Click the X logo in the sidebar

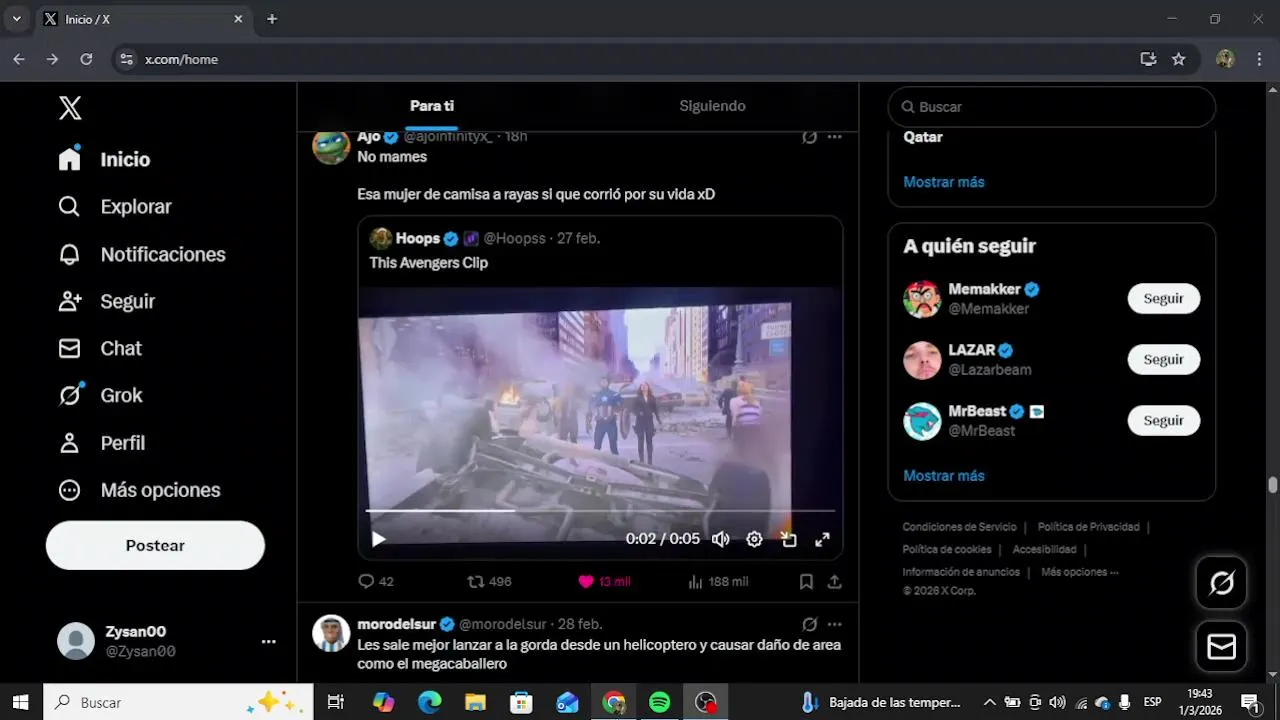coord(70,108)
